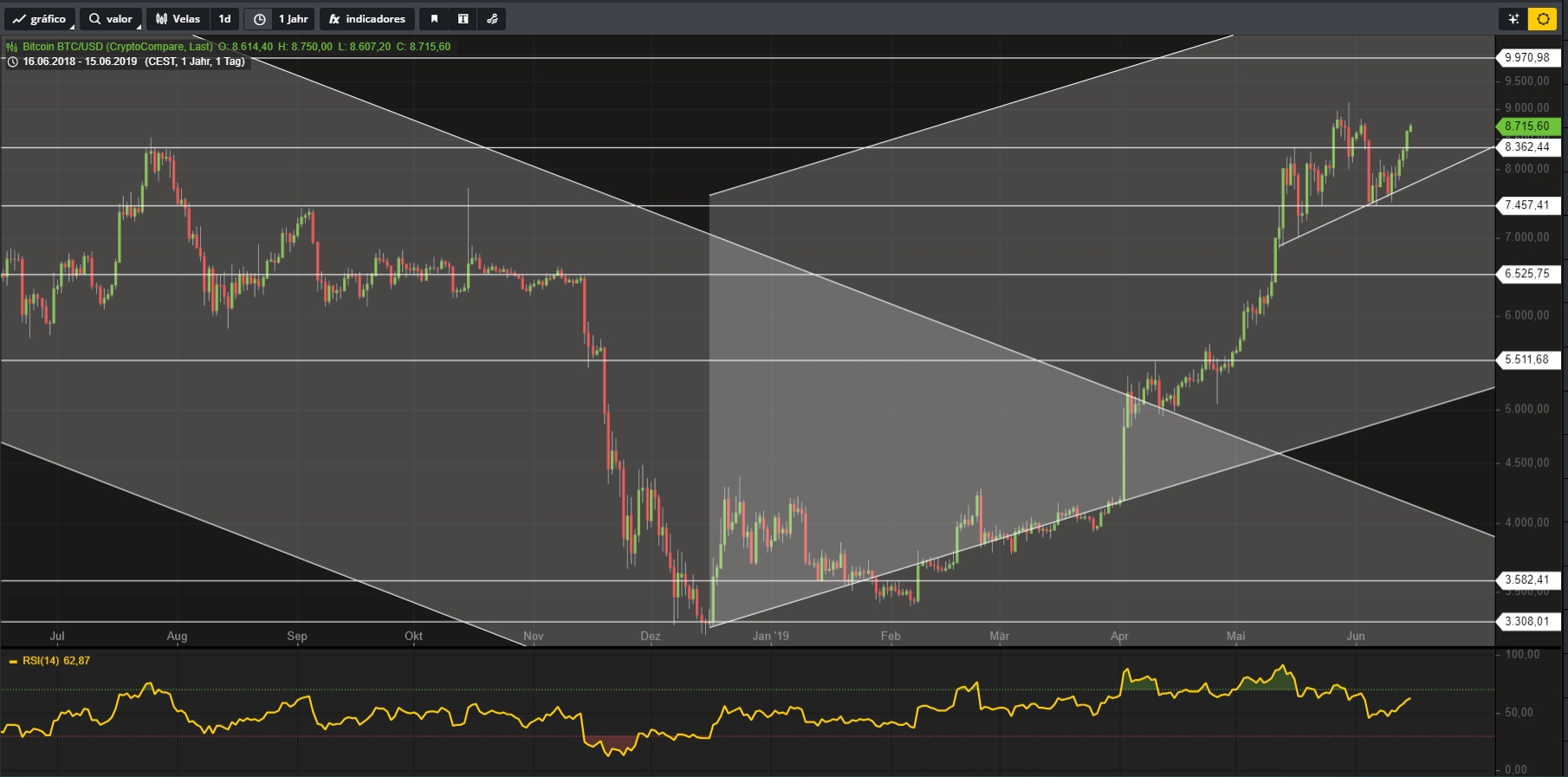The width and height of the screenshot is (1568, 777).
Task: Click the Apr label on time axis
Action: point(1119,636)
